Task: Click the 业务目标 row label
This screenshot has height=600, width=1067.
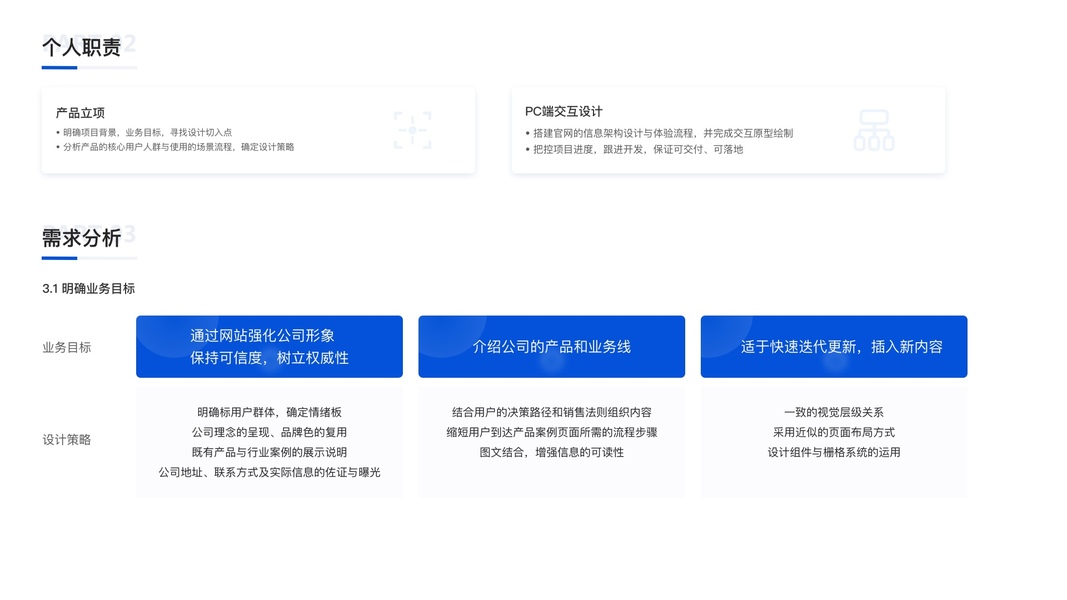Action: click(67, 348)
